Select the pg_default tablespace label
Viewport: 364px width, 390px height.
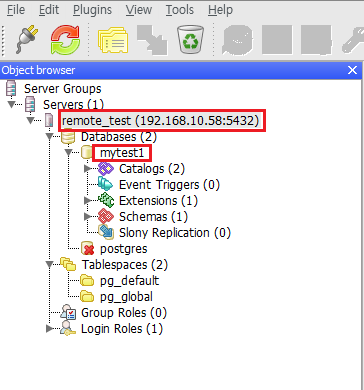(130, 281)
